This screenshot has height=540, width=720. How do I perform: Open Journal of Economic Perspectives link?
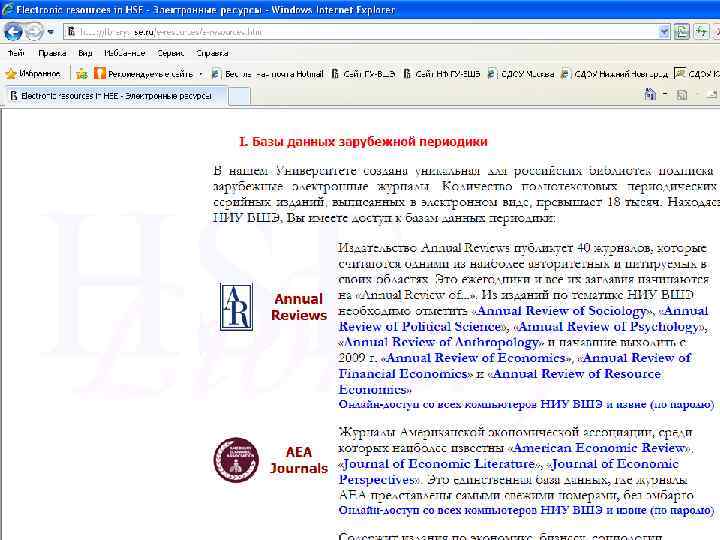[509, 472]
